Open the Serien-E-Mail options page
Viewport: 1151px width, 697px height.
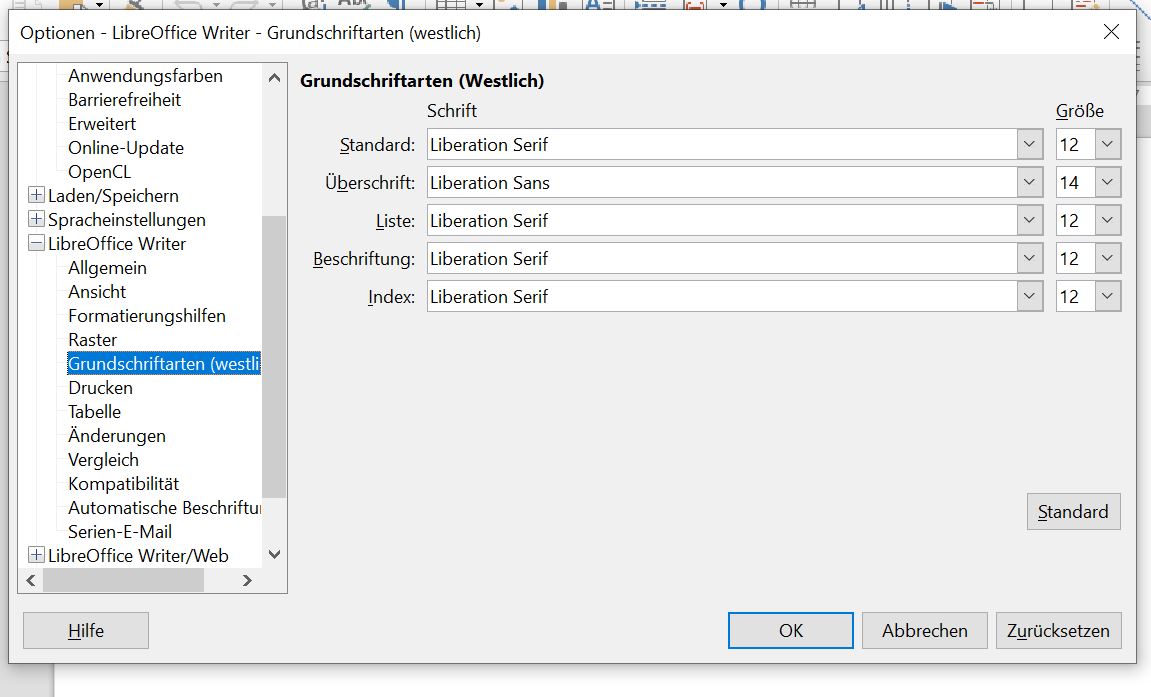[120, 532]
